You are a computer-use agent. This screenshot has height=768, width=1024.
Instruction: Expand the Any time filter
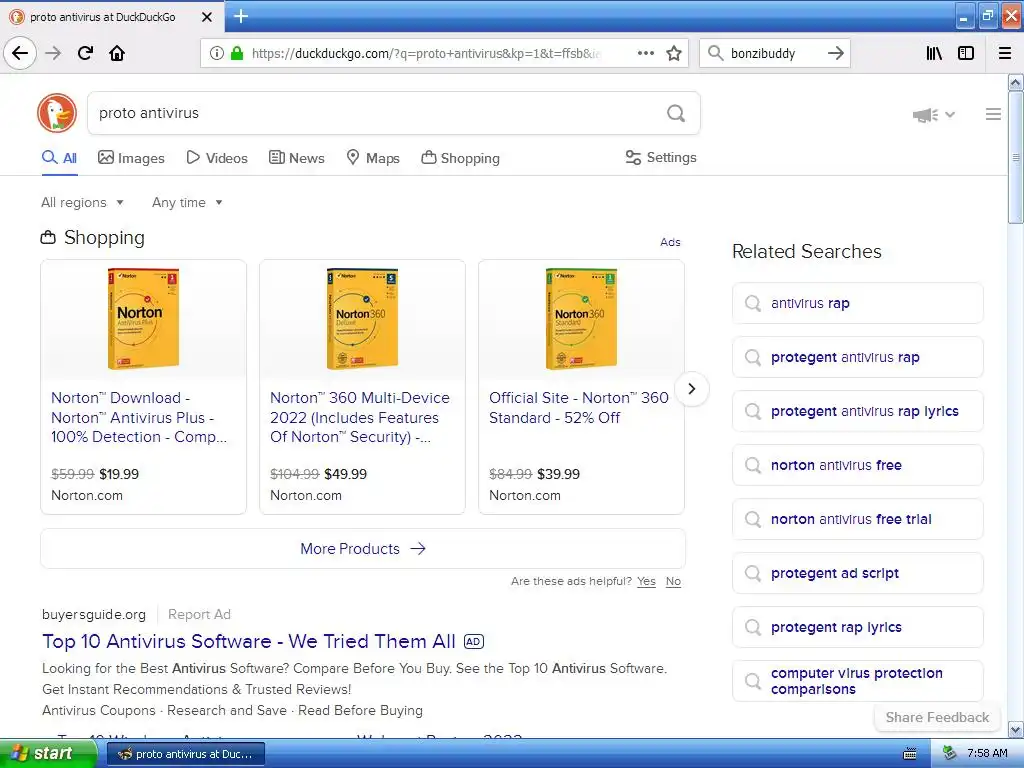[x=187, y=202]
